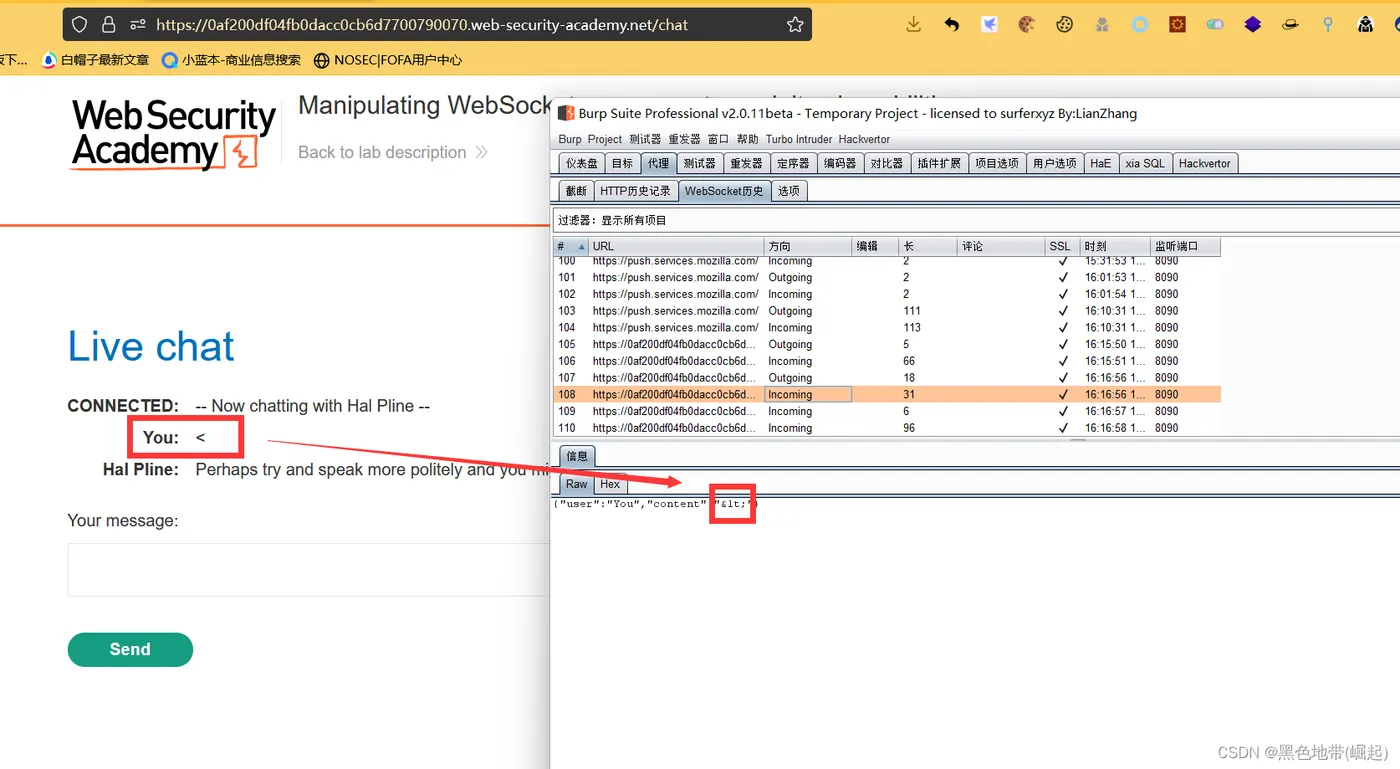This screenshot has width=1400, height=769.
Task: Click the black back-arrow extension icon
Action: (951, 25)
